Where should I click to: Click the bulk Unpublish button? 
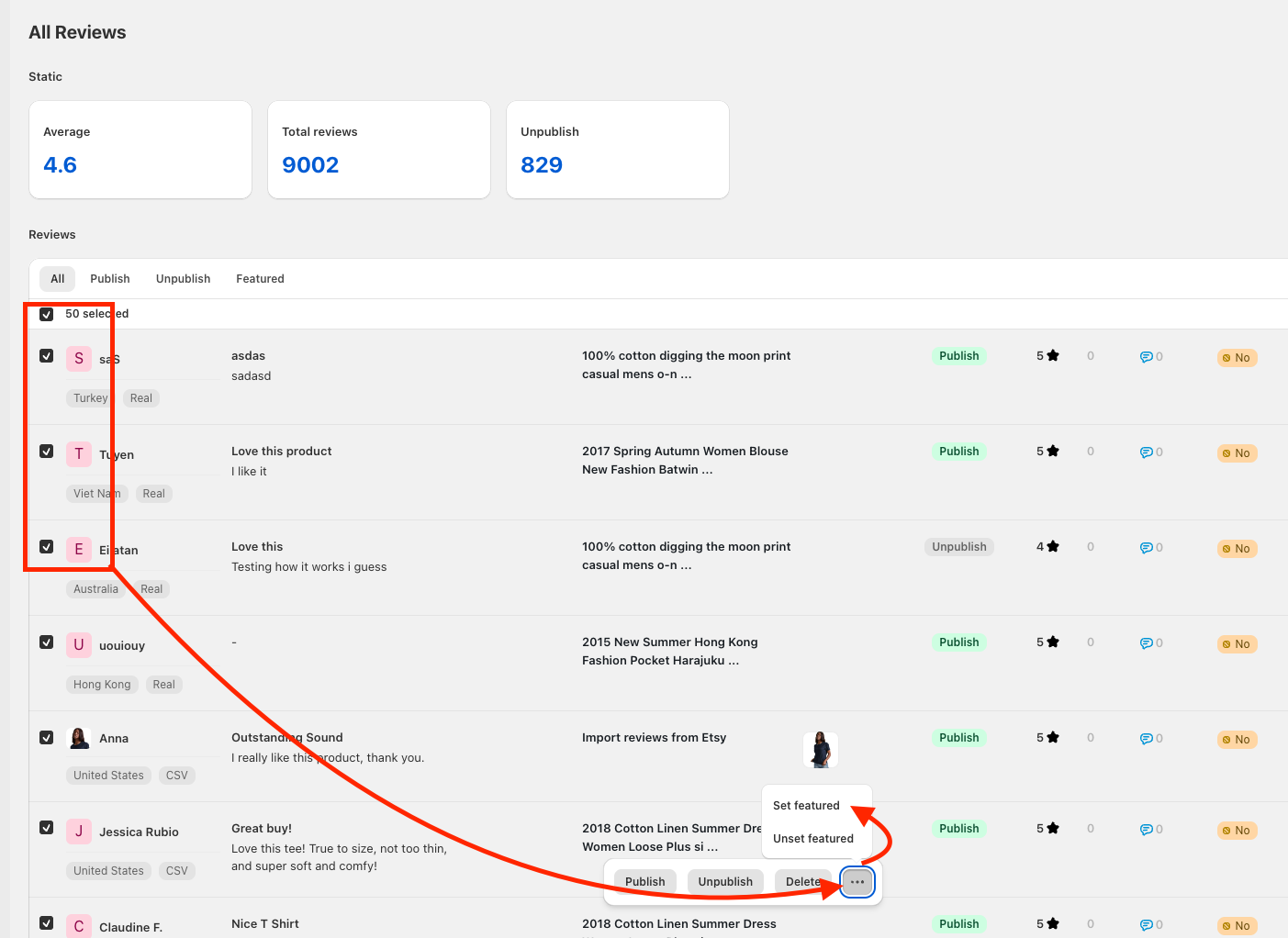(x=725, y=882)
